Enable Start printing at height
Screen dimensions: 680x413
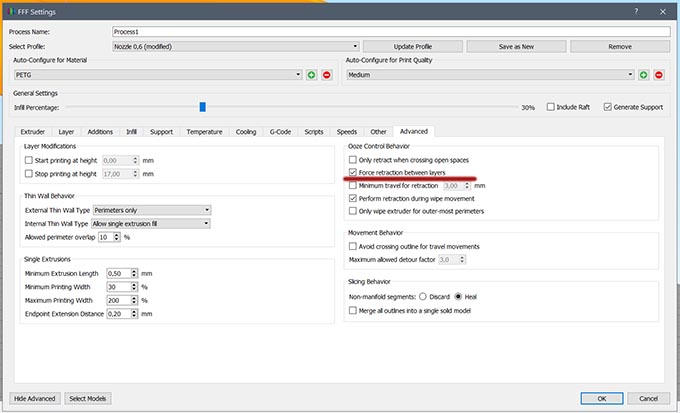pyautogui.click(x=29, y=160)
